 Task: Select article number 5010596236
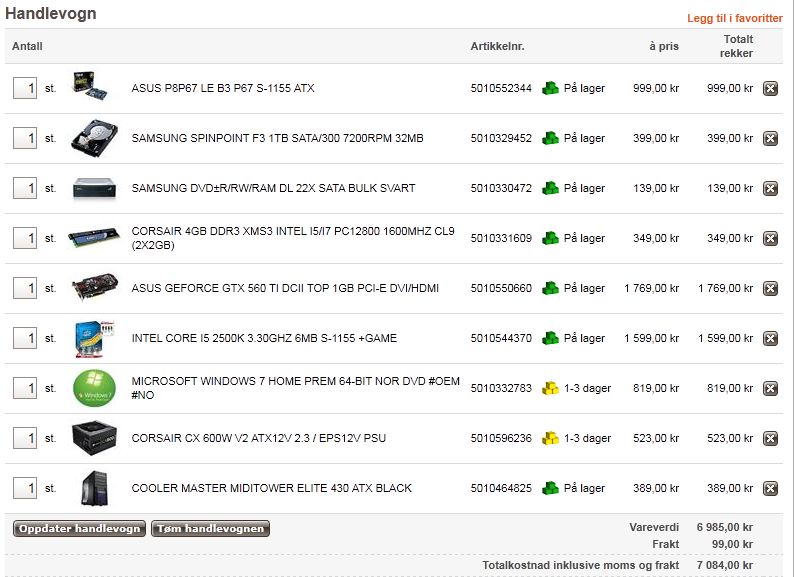501,438
